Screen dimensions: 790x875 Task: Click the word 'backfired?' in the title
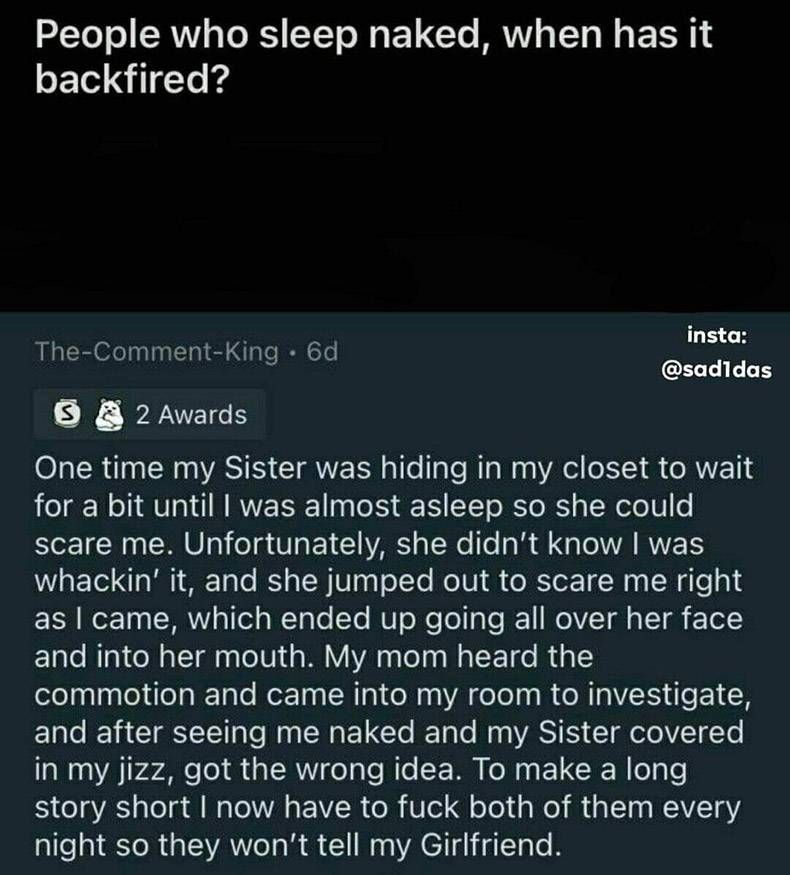click(x=132, y=79)
